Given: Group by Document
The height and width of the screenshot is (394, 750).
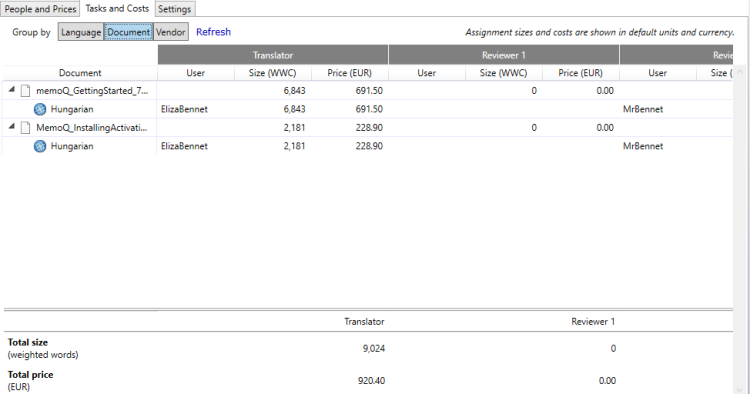Looking at the screenshot, I should click(129, 32).
